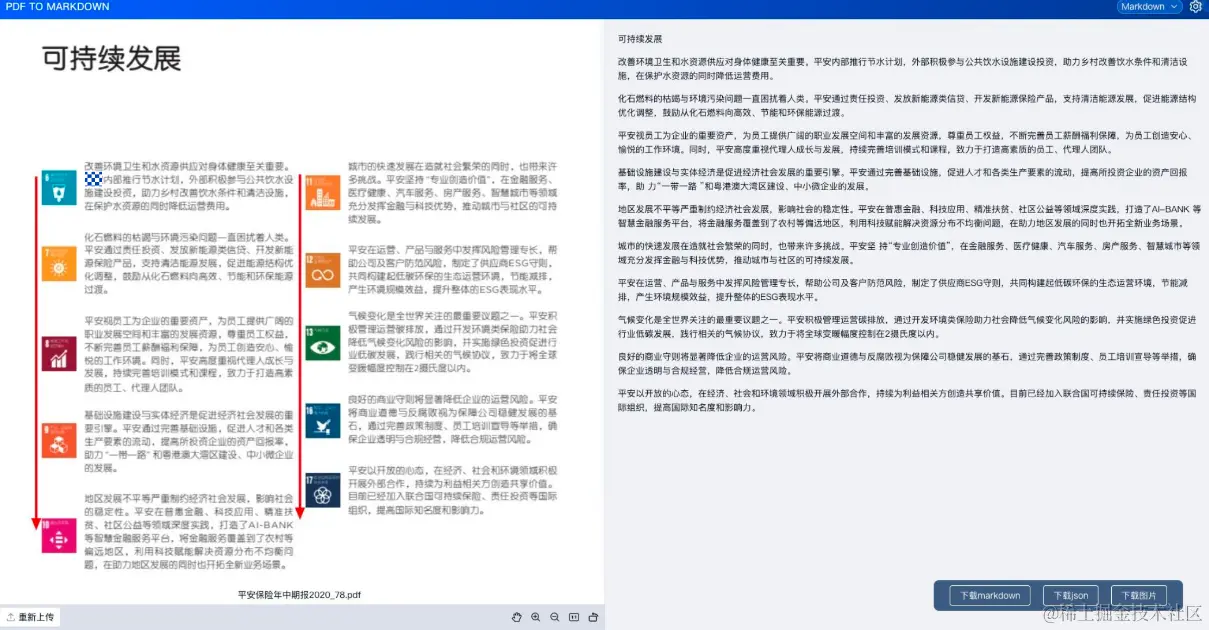Click the filename 平安保险年中期报2020_78.pdf
Image resolution: width=1209 pixels, height=630 pixels.
(x=300, y=593)
